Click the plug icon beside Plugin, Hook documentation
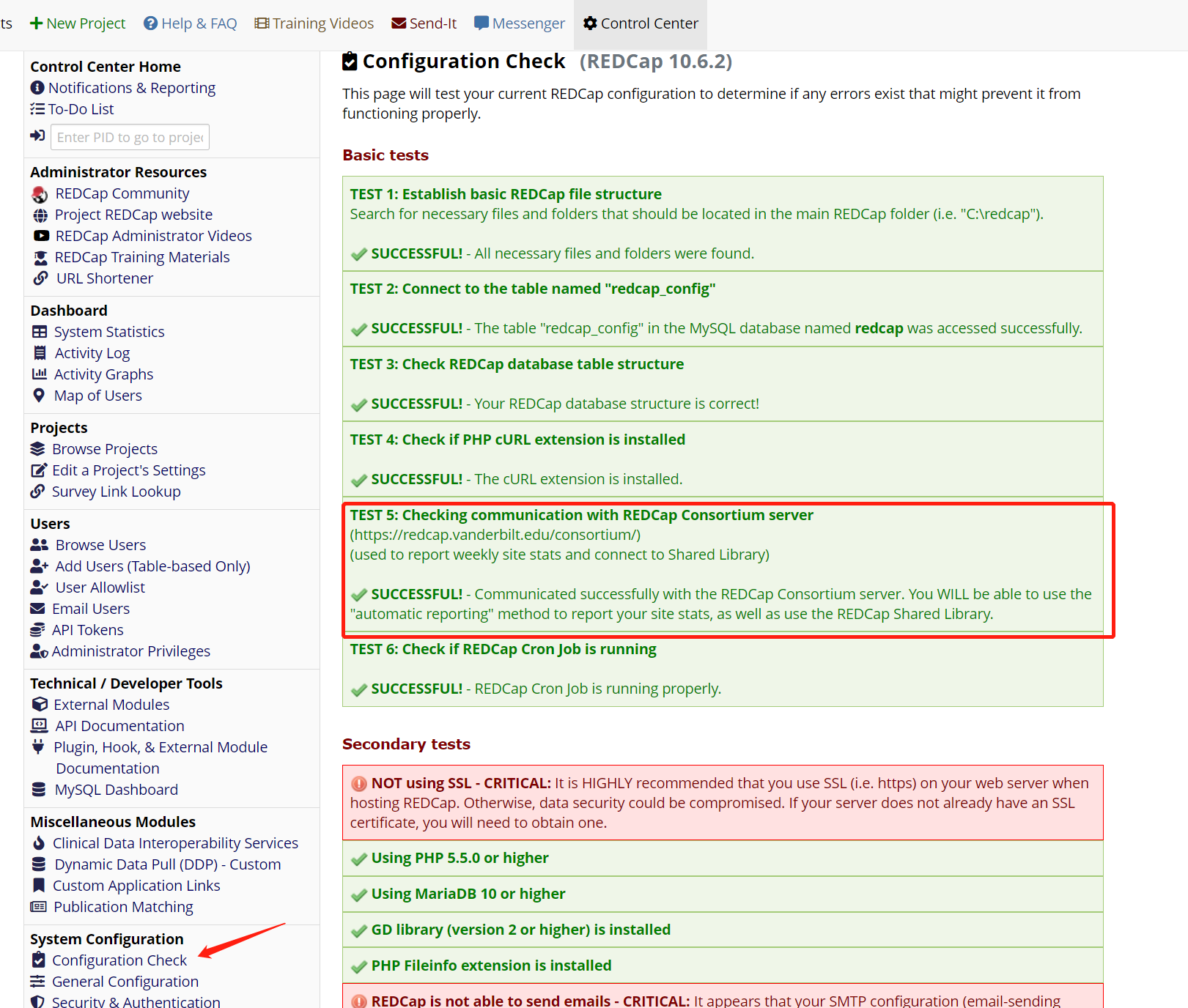This screenshot has width=1188, height=1008. (x=38, y=747)
